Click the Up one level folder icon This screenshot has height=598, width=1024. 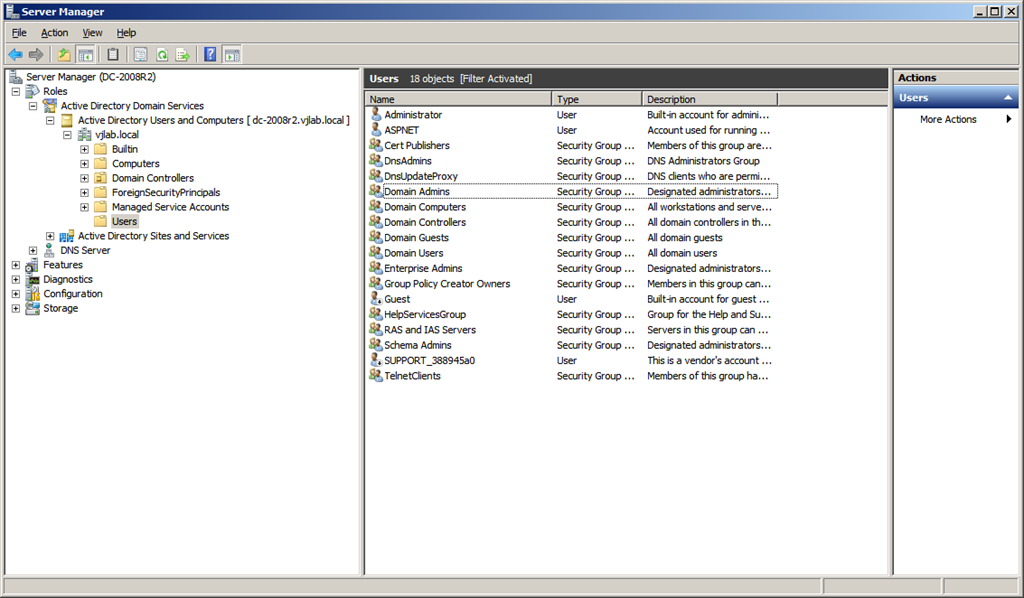point(64,54)
